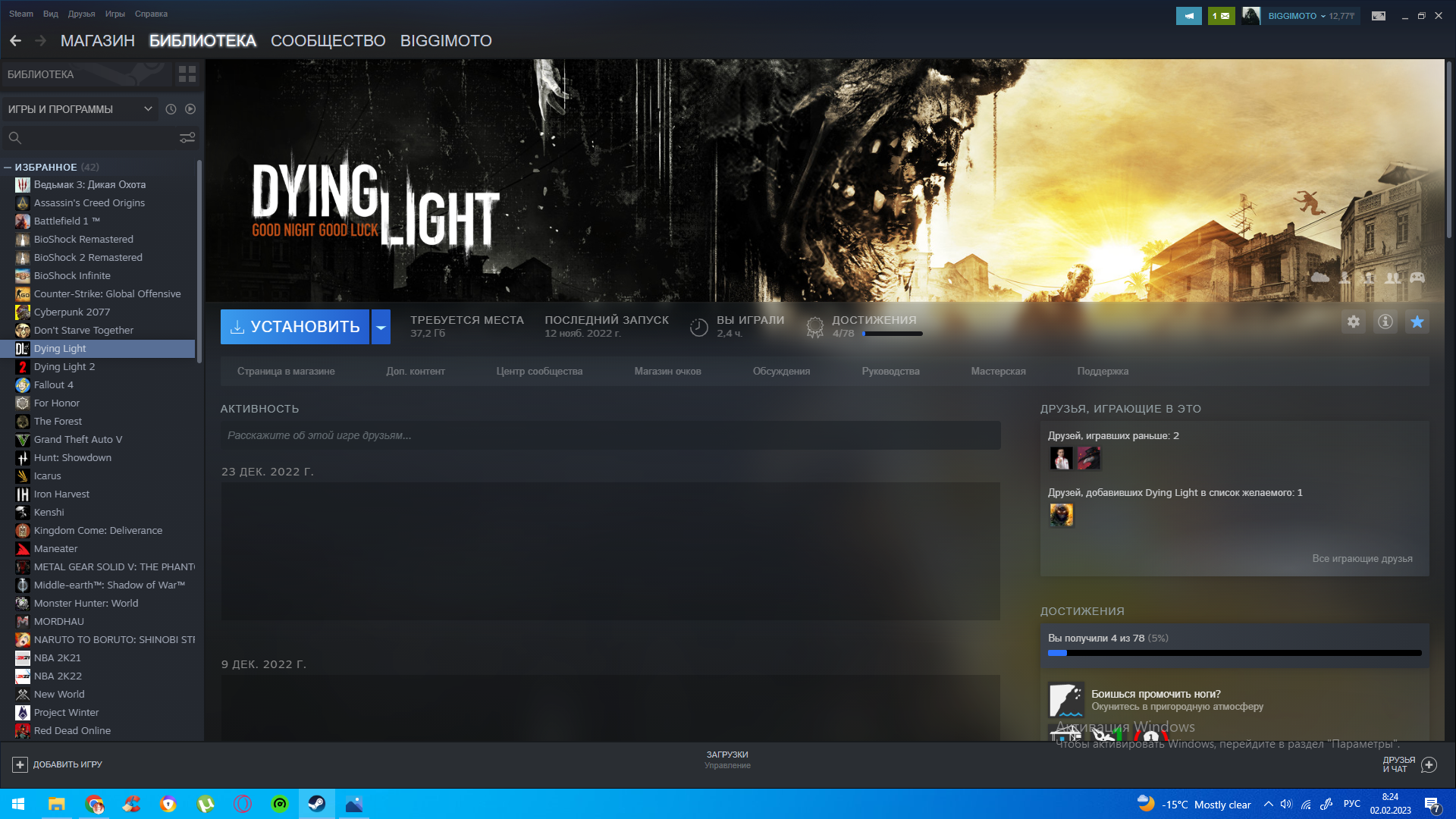Launch Chrome from the taskbar
The width and height of the screenshot is (1456, 819).
point(94,804)
